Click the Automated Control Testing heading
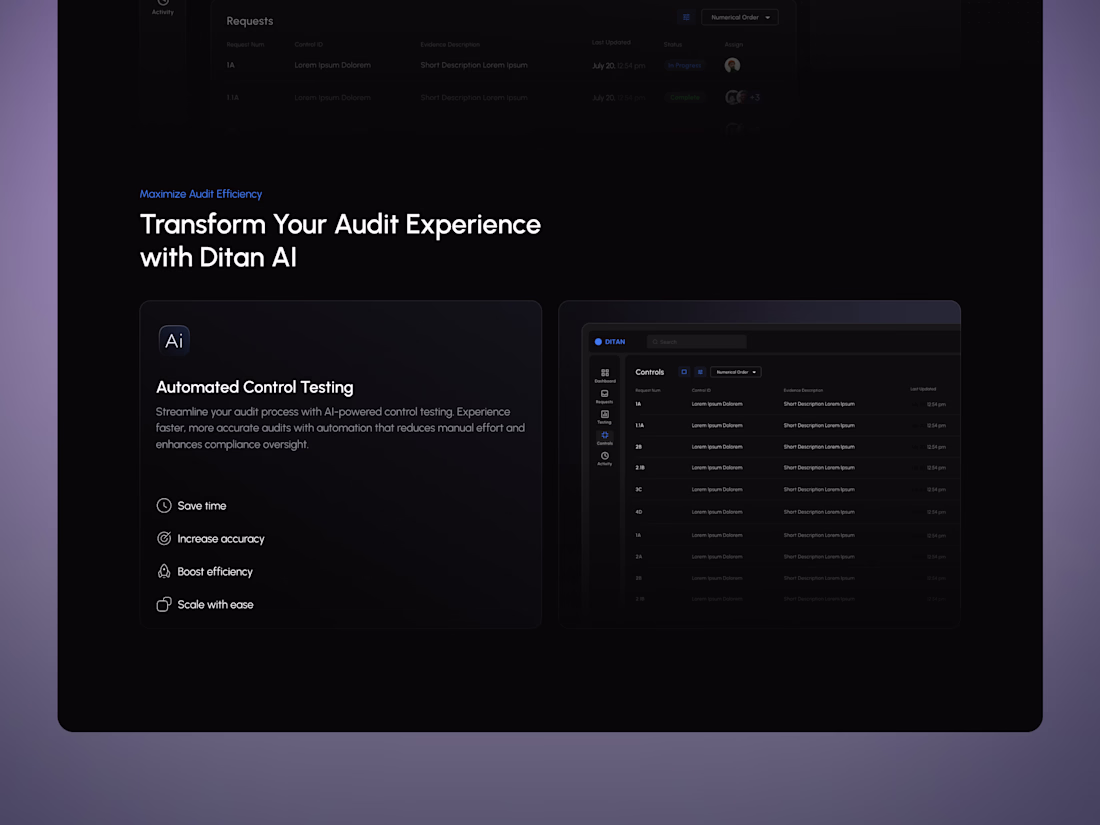Viewport: 1100px width, 825px height. [x=255, y=387]
